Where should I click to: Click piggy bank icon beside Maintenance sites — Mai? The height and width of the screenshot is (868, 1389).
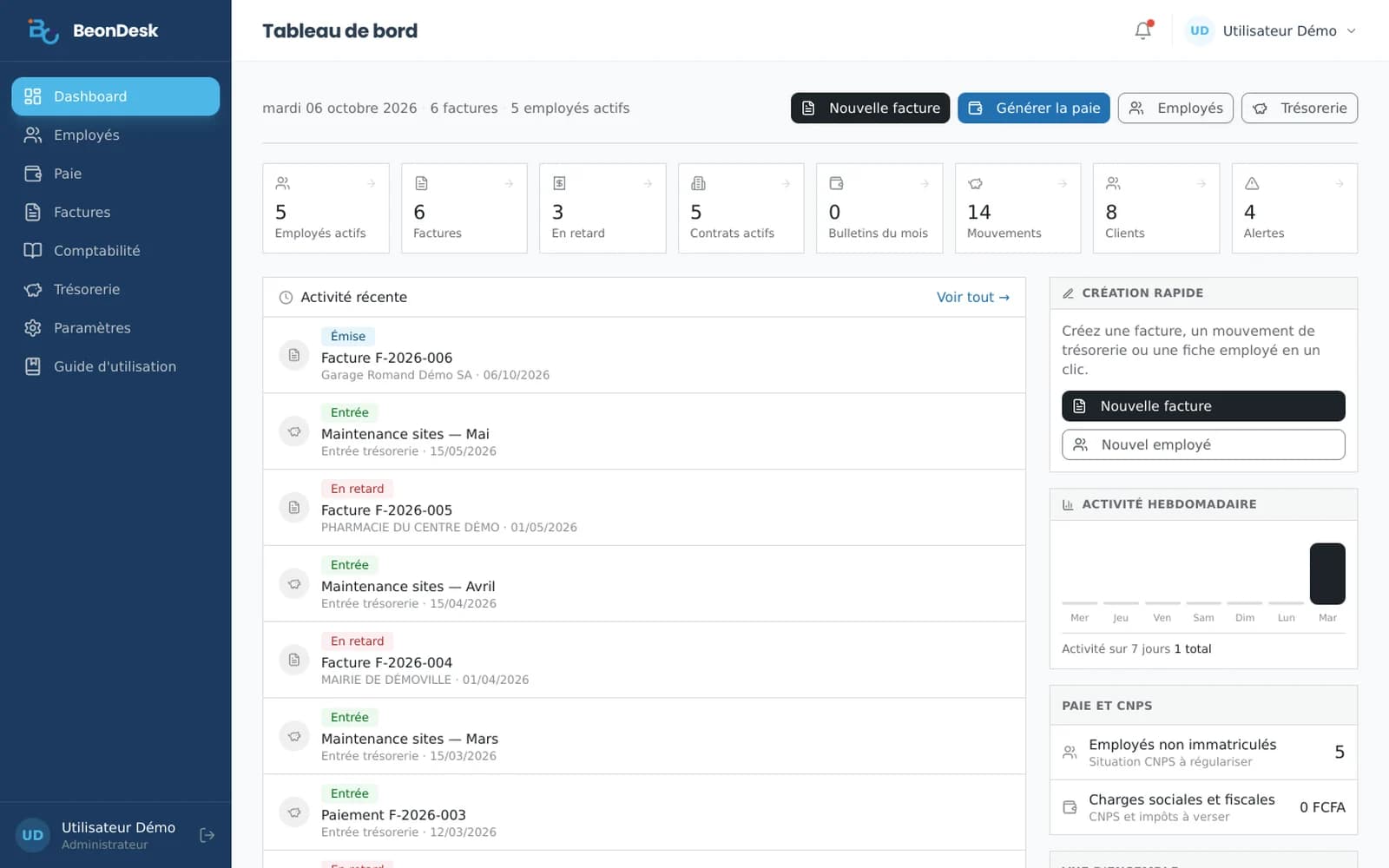tap(294, 431)
